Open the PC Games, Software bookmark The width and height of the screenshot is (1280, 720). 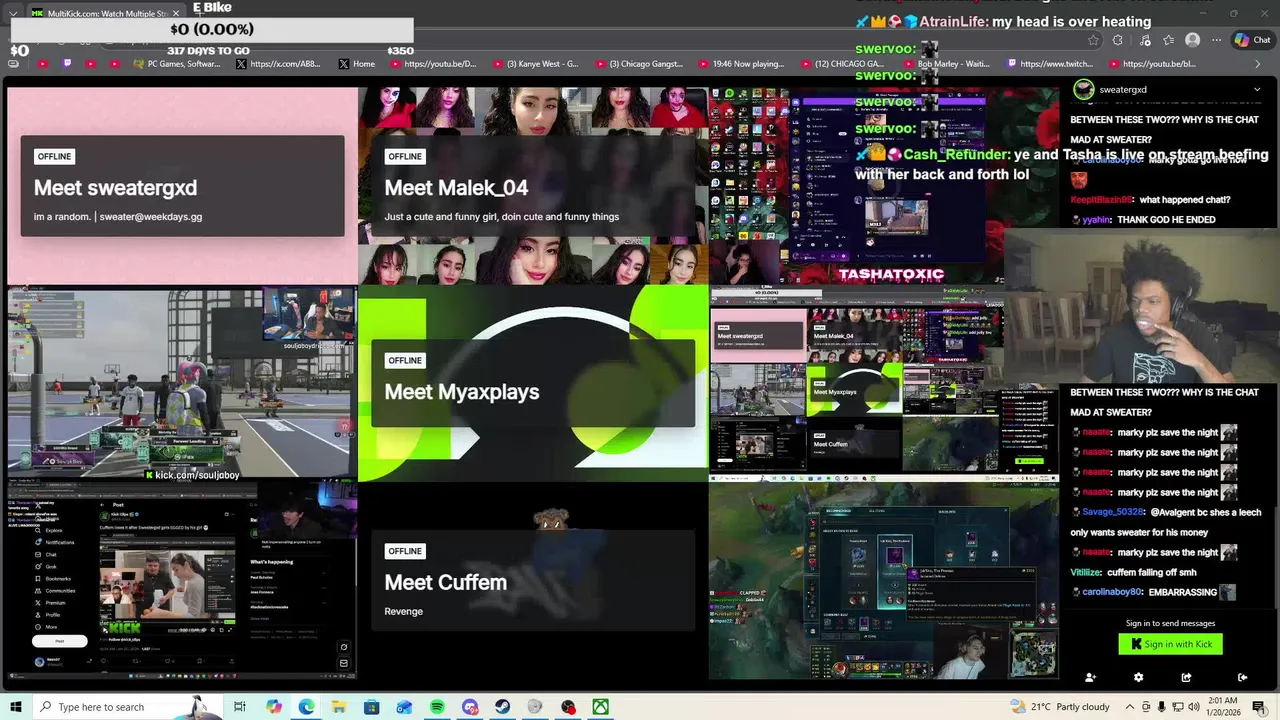point(175,64)
